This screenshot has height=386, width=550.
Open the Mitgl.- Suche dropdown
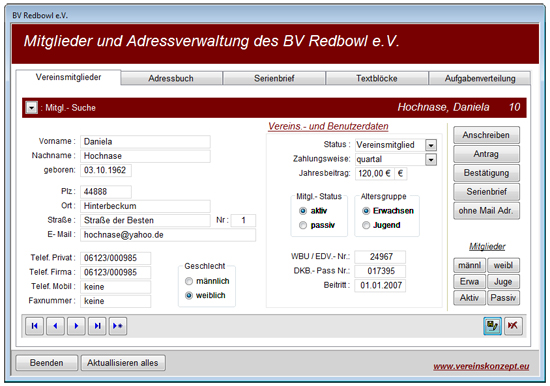click(x=32, y=107)
